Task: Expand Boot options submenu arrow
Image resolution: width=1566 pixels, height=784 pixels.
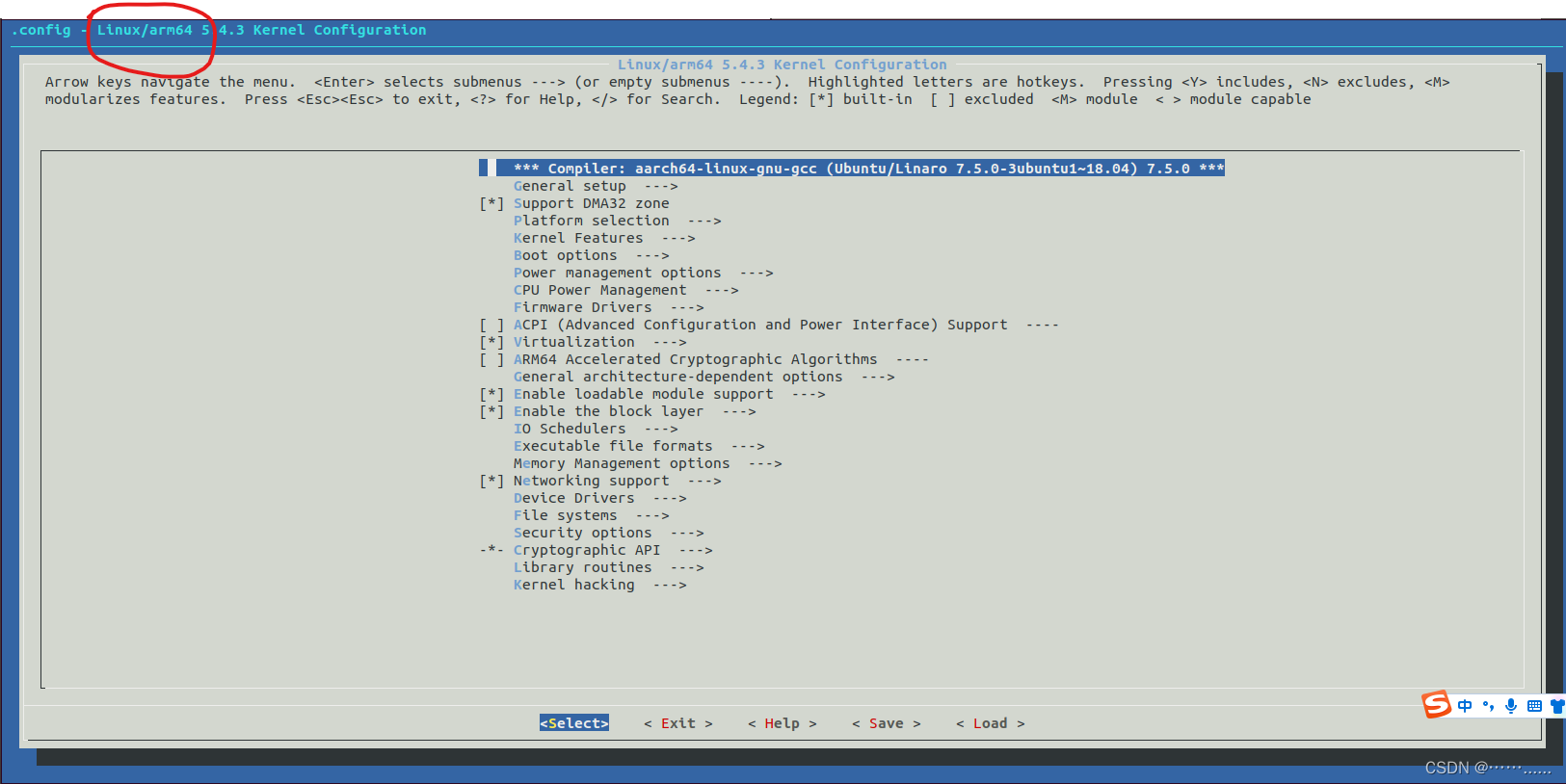Action: coord(652,255)
